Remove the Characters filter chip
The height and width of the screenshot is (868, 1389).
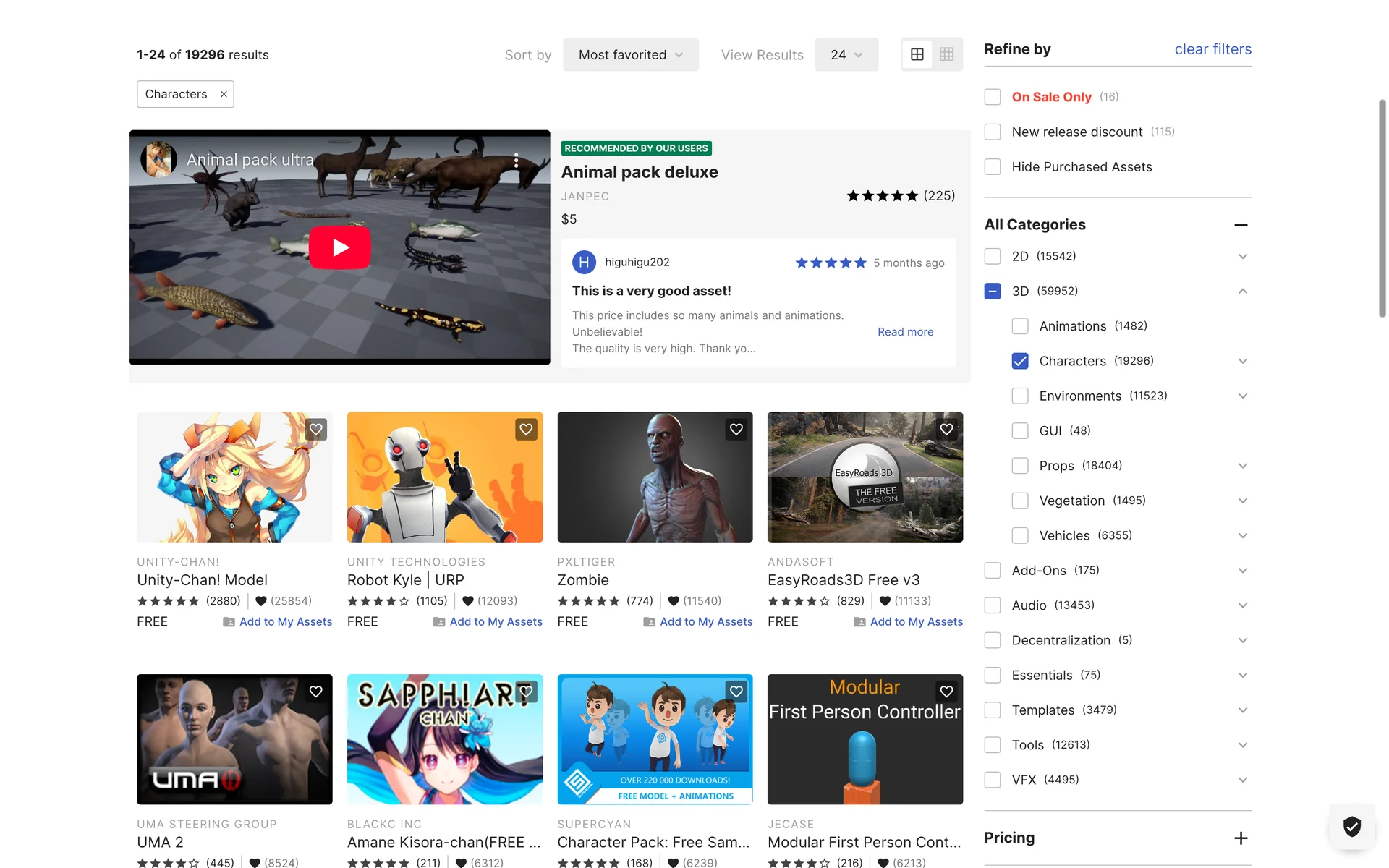[224, 94]
